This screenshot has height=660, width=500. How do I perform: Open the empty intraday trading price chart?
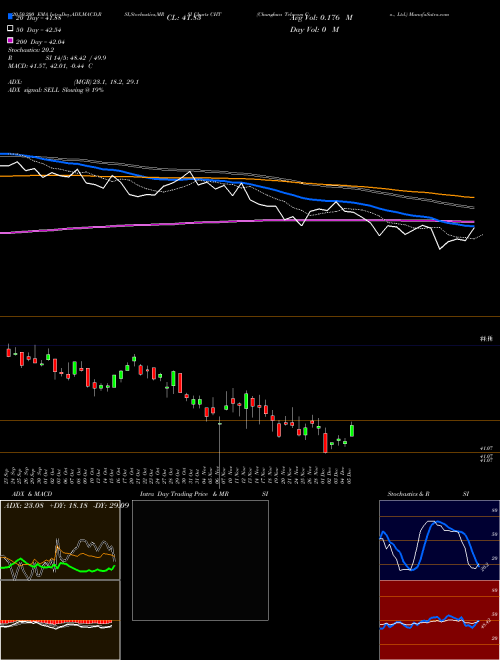[200, 560]
